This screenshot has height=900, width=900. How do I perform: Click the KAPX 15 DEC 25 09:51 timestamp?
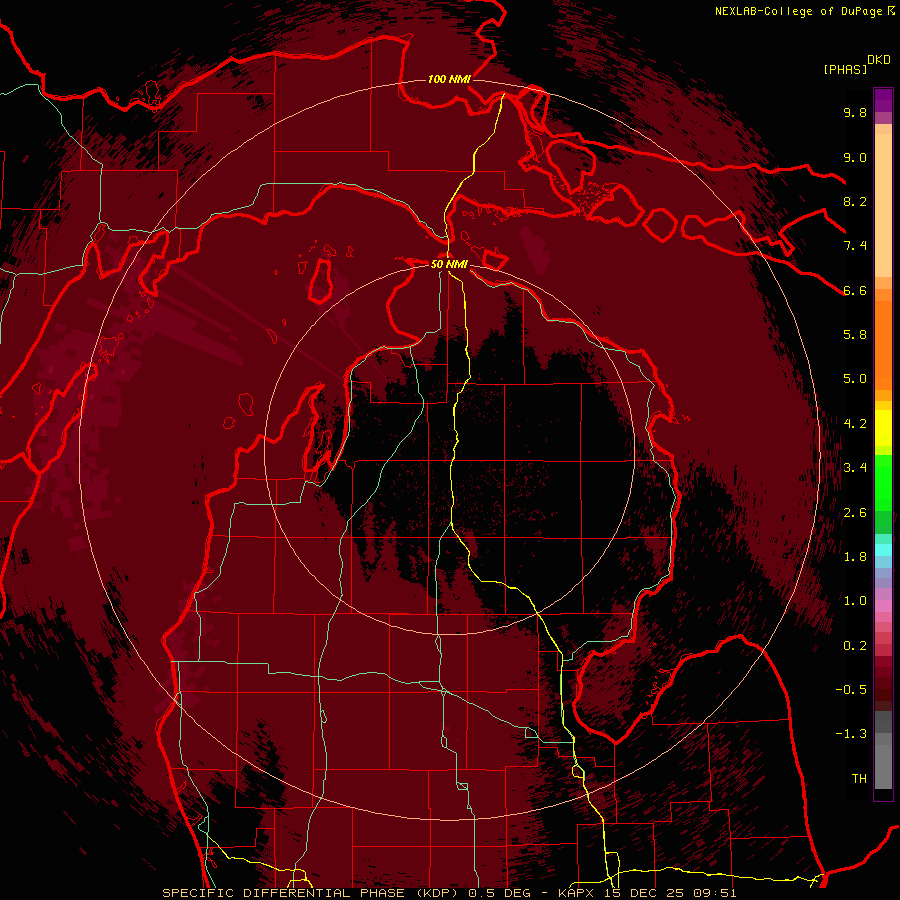(647, 893)
